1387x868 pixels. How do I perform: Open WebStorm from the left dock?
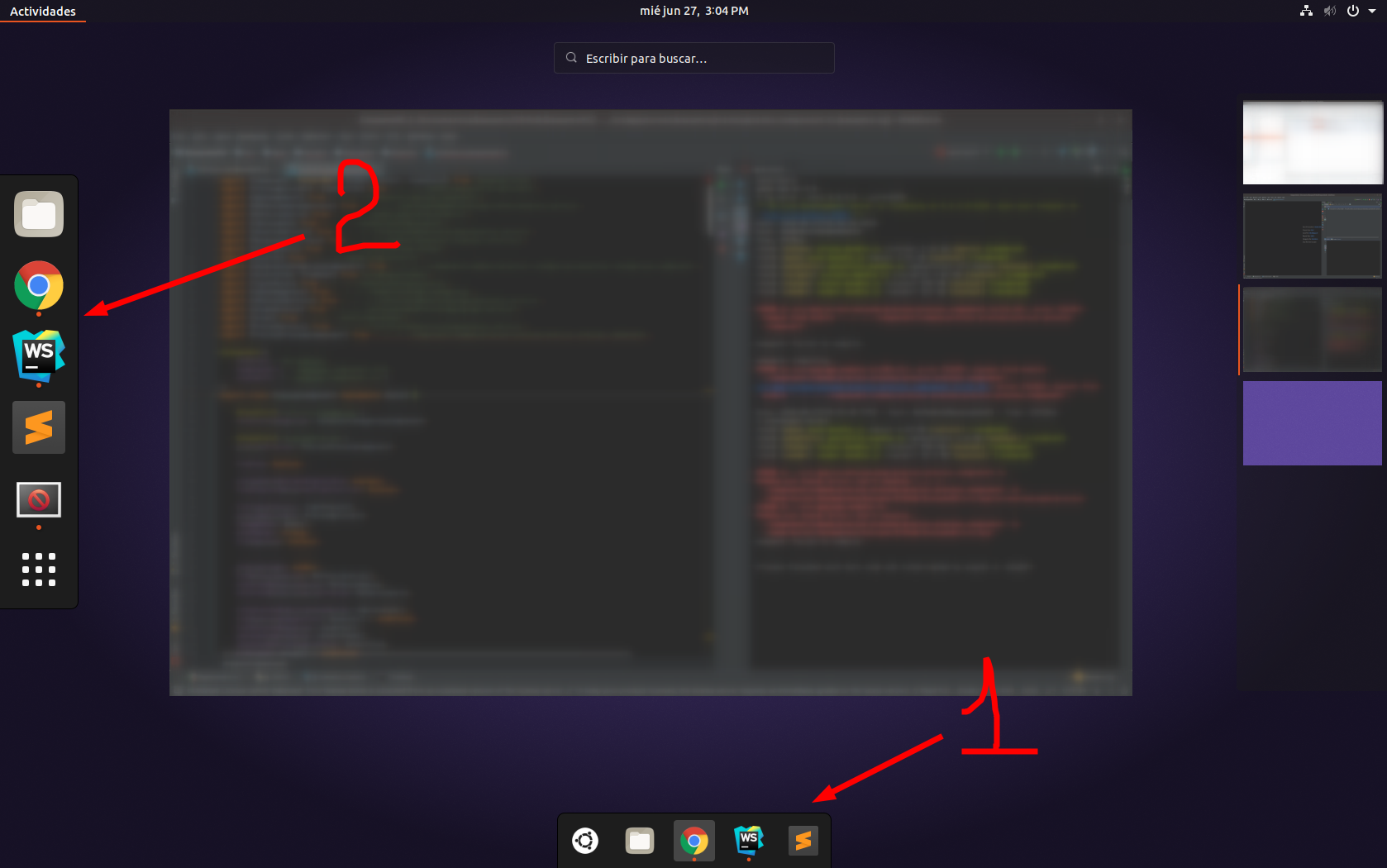39,355
